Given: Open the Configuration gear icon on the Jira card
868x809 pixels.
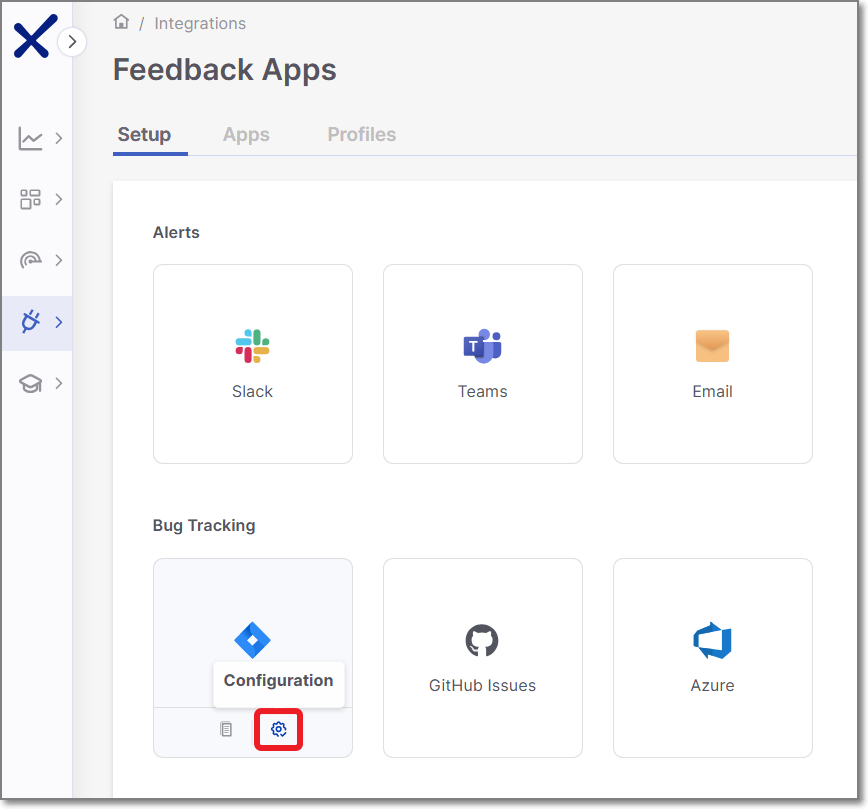Looking at the screenshot, I should click(279, 729).
